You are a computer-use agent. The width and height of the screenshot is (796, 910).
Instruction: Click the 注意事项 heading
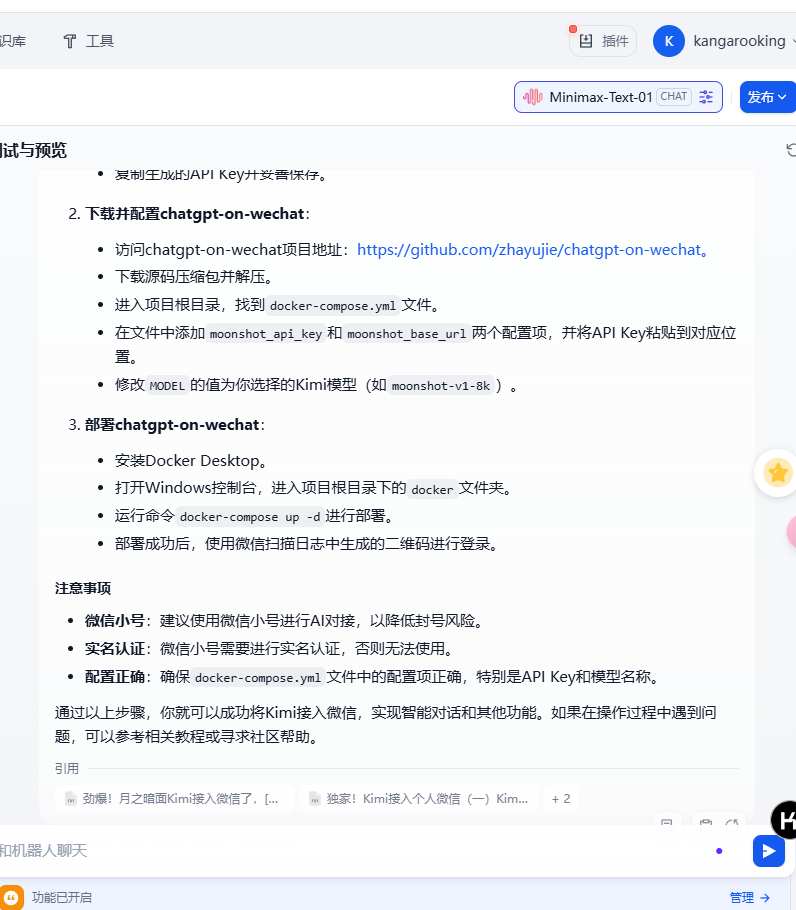tap(83, 588)
